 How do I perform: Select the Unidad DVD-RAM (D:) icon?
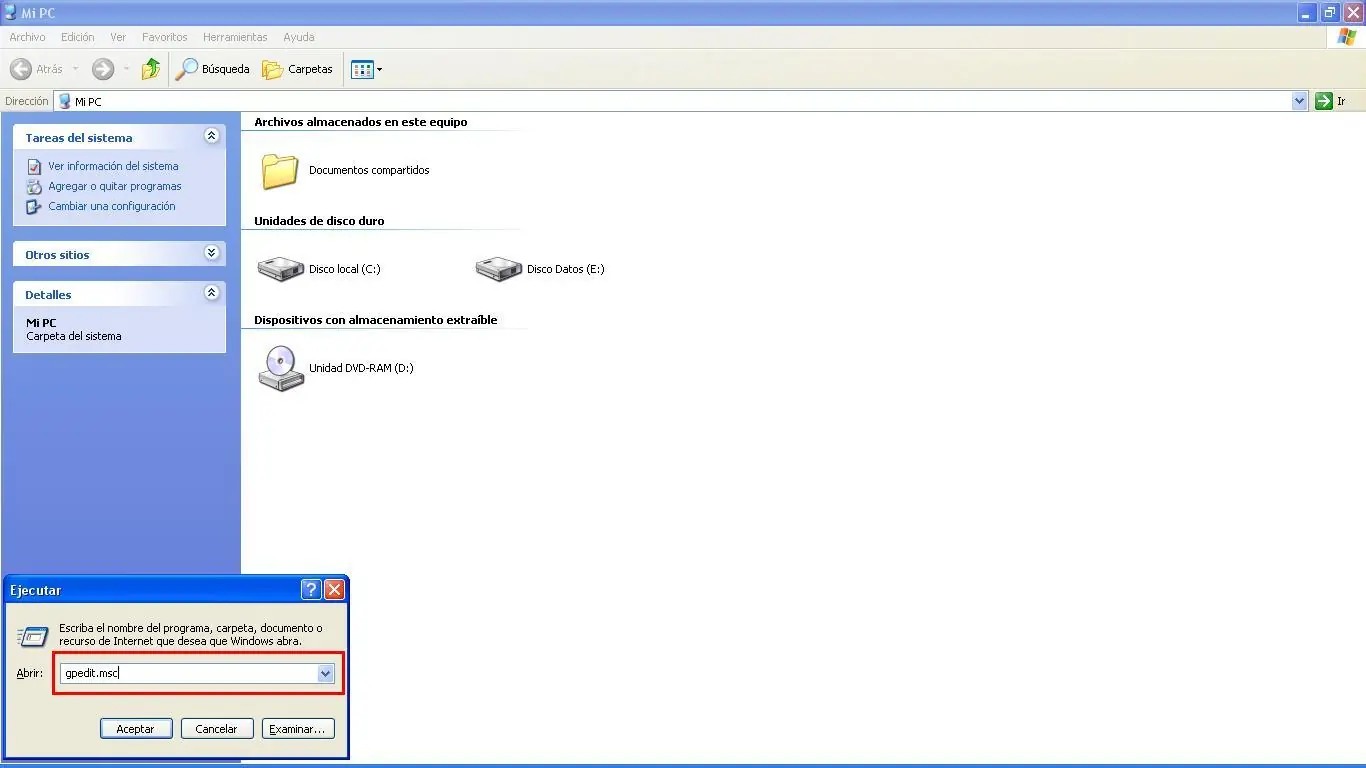281,368
